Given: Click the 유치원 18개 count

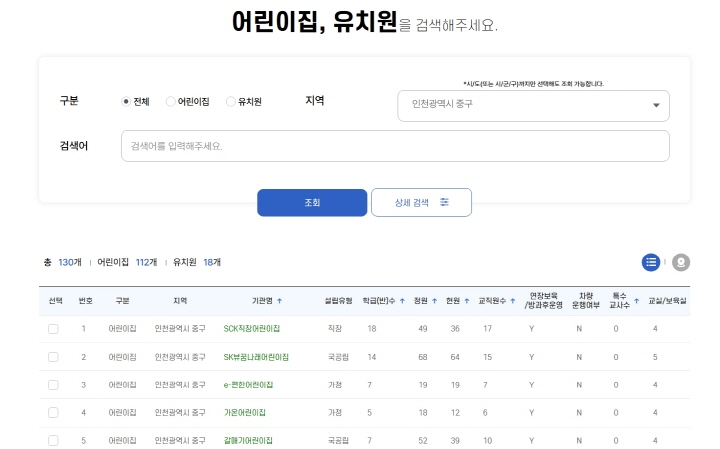Looking at the screenshot, I should pyautogui.click(x=197, y=263).
